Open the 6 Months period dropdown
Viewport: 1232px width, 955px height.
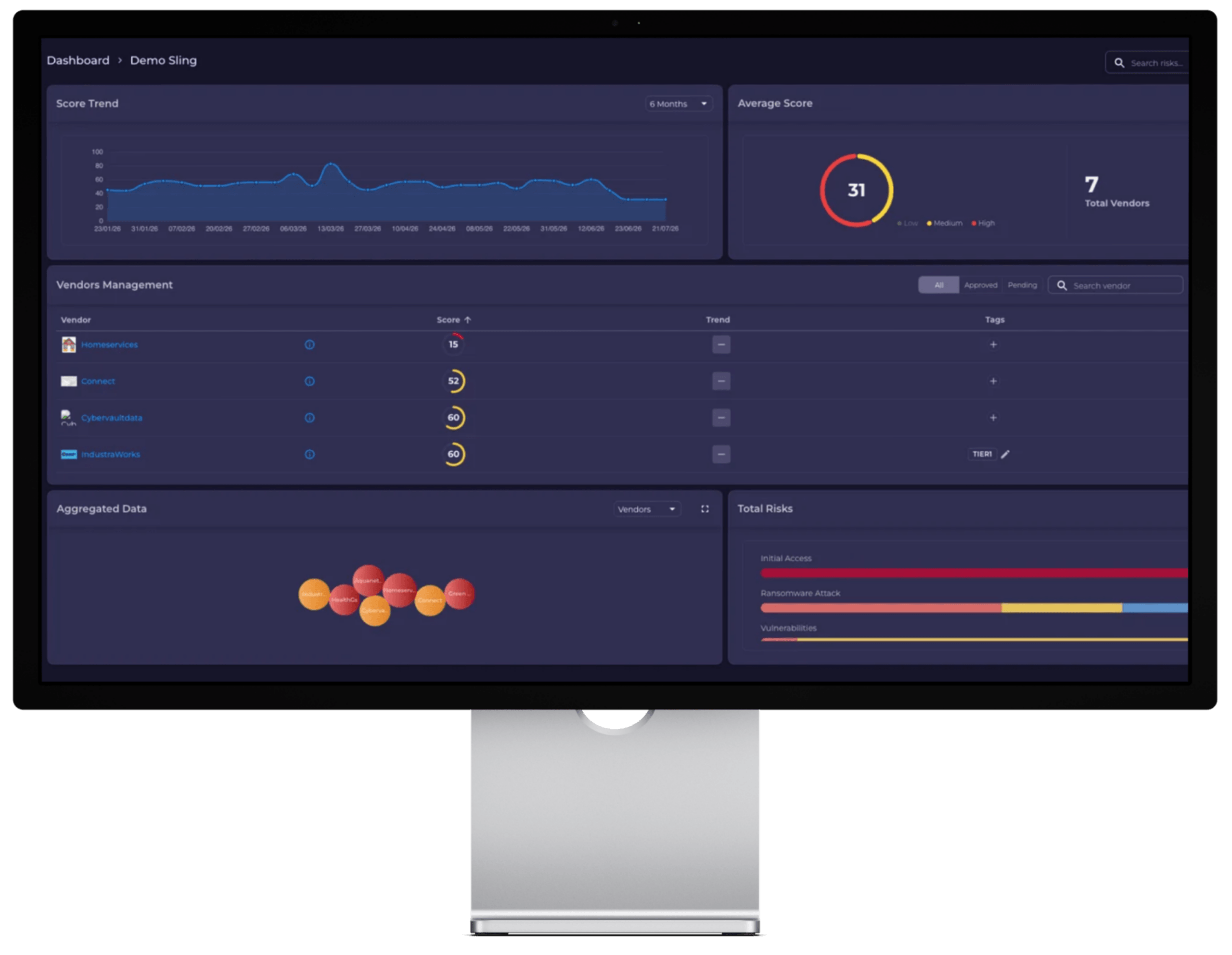pos(679,104)
